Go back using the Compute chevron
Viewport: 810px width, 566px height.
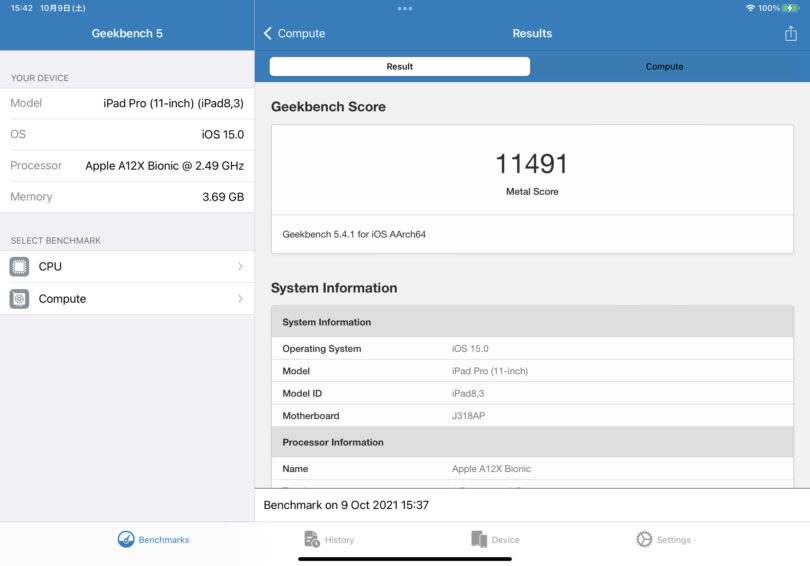click(268, 34)
